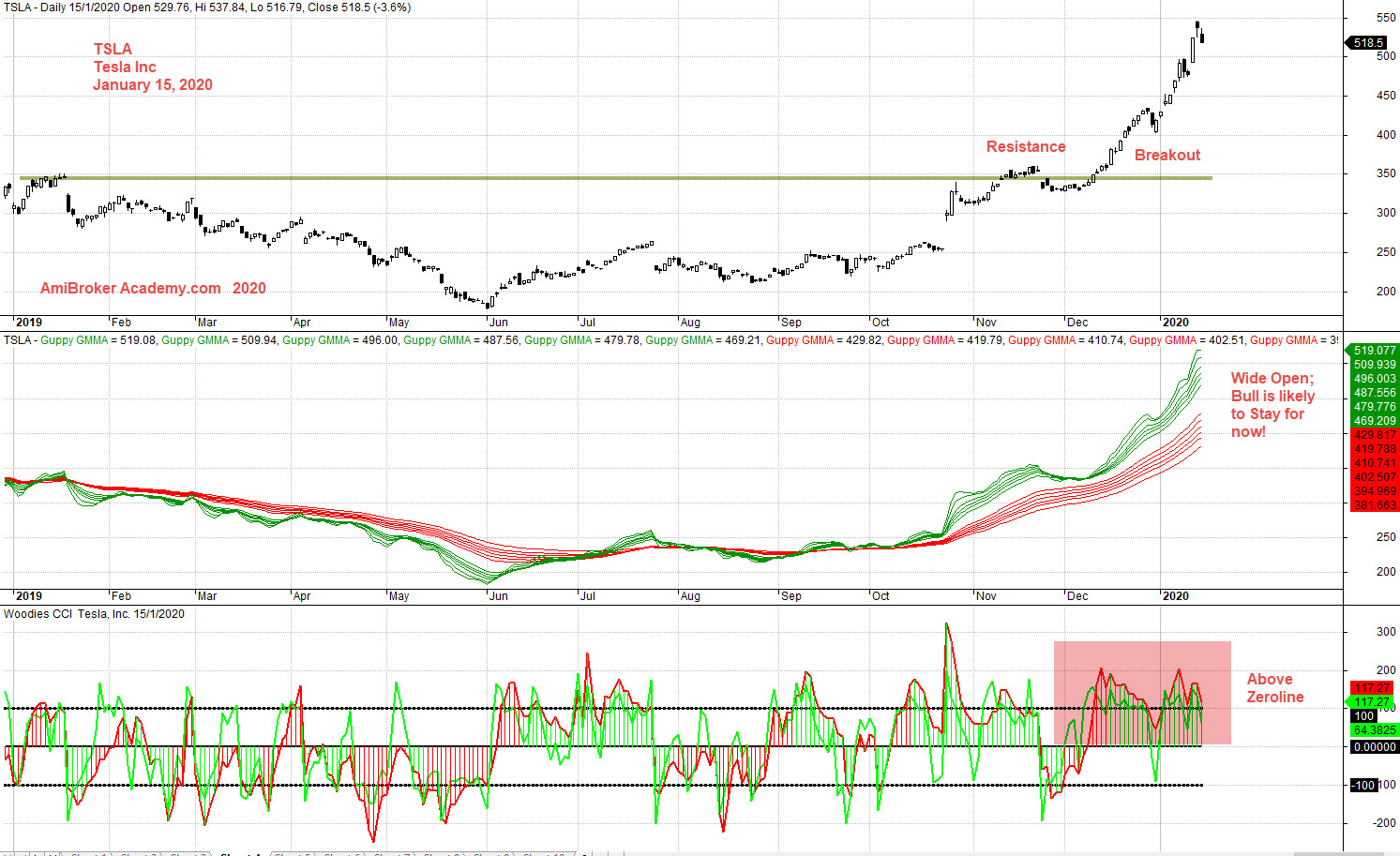This screenshot has width=1400, height=856.
Task: Click the 400 value on price axis
Action: click(1386, 135)
